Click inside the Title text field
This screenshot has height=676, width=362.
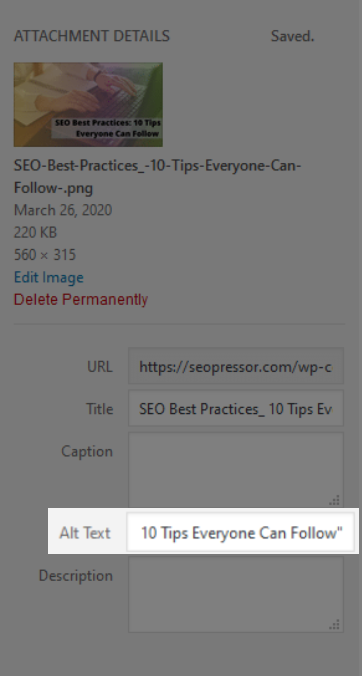(x=236, y=408)
